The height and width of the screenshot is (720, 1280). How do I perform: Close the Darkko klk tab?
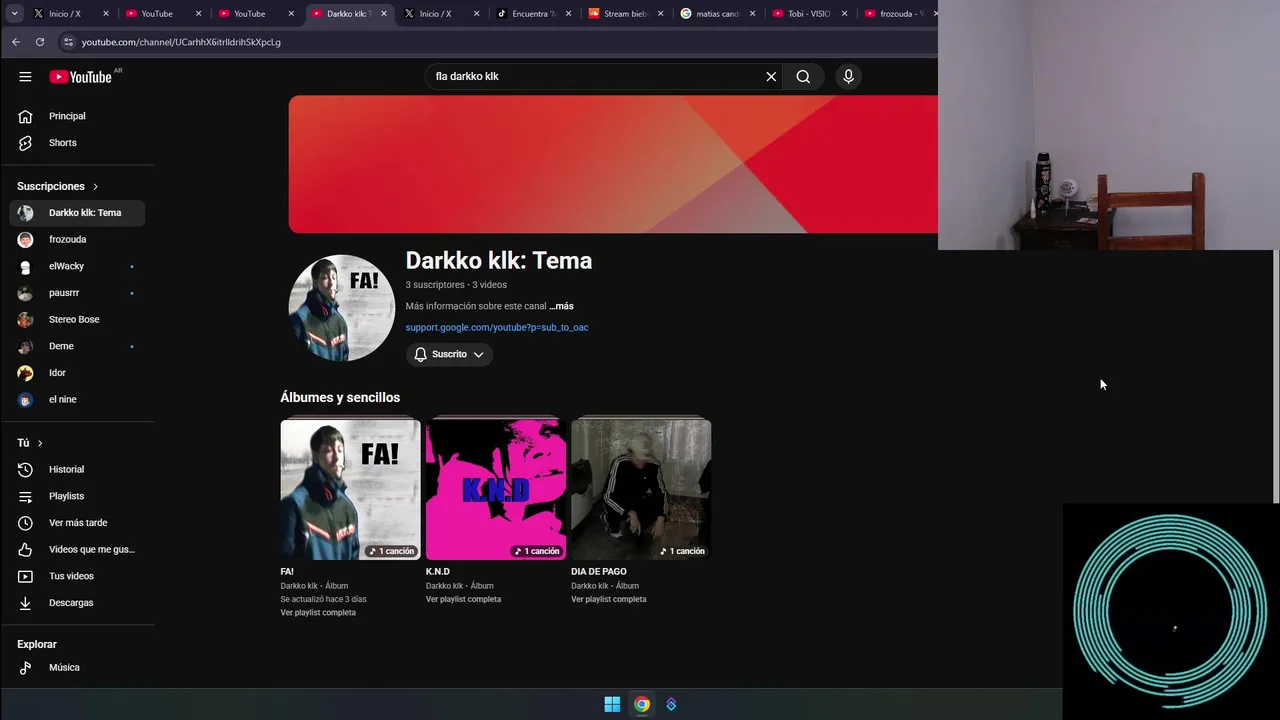384,14
